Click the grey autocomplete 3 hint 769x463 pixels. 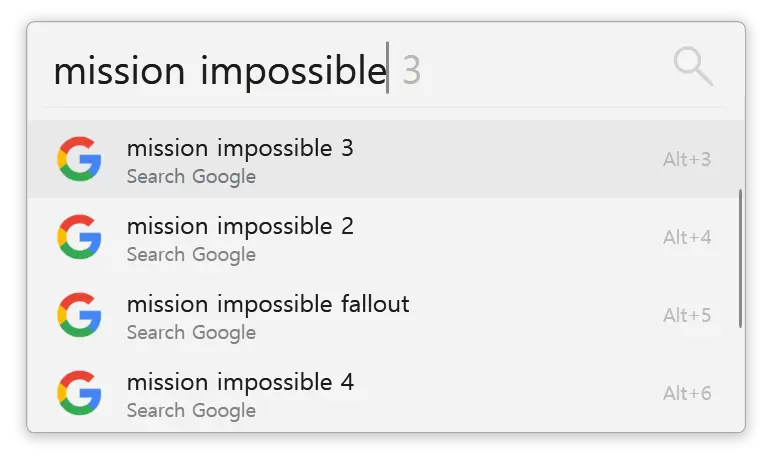[x=411, y=71]
